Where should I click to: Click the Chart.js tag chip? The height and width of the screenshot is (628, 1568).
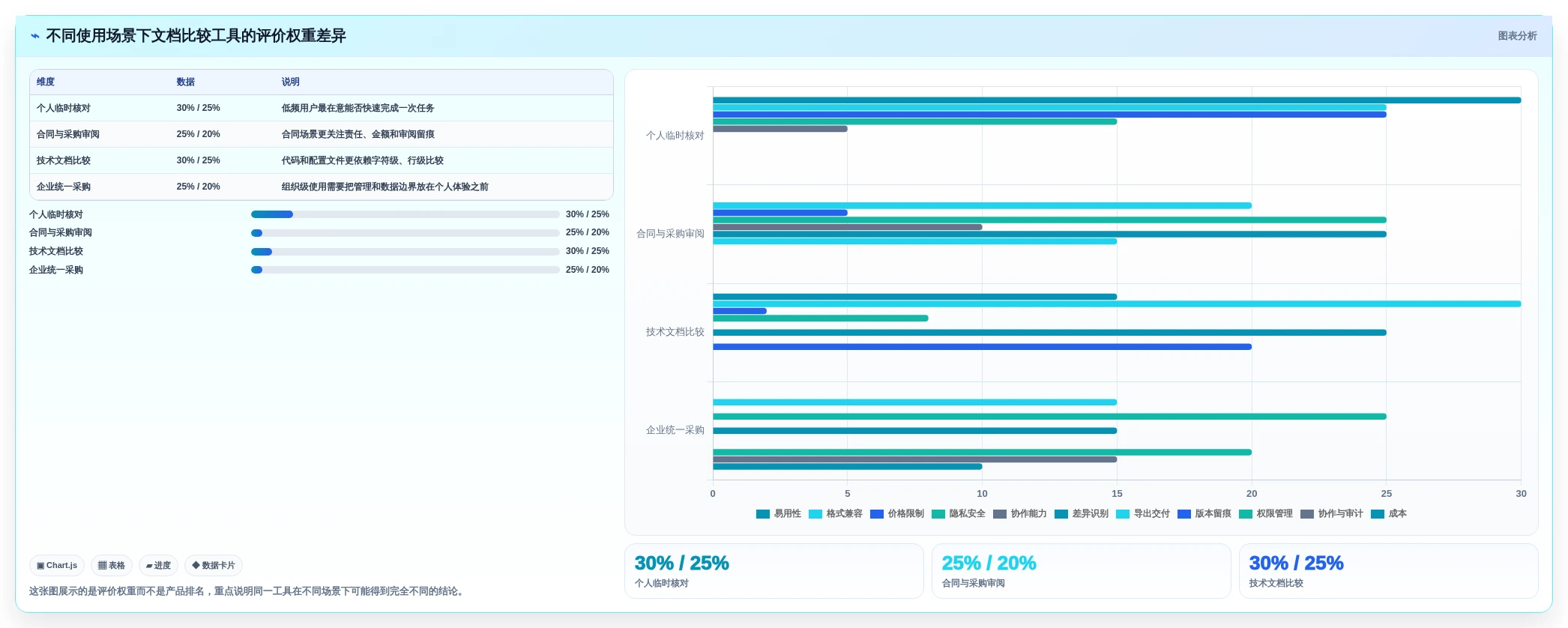point(57,566)
